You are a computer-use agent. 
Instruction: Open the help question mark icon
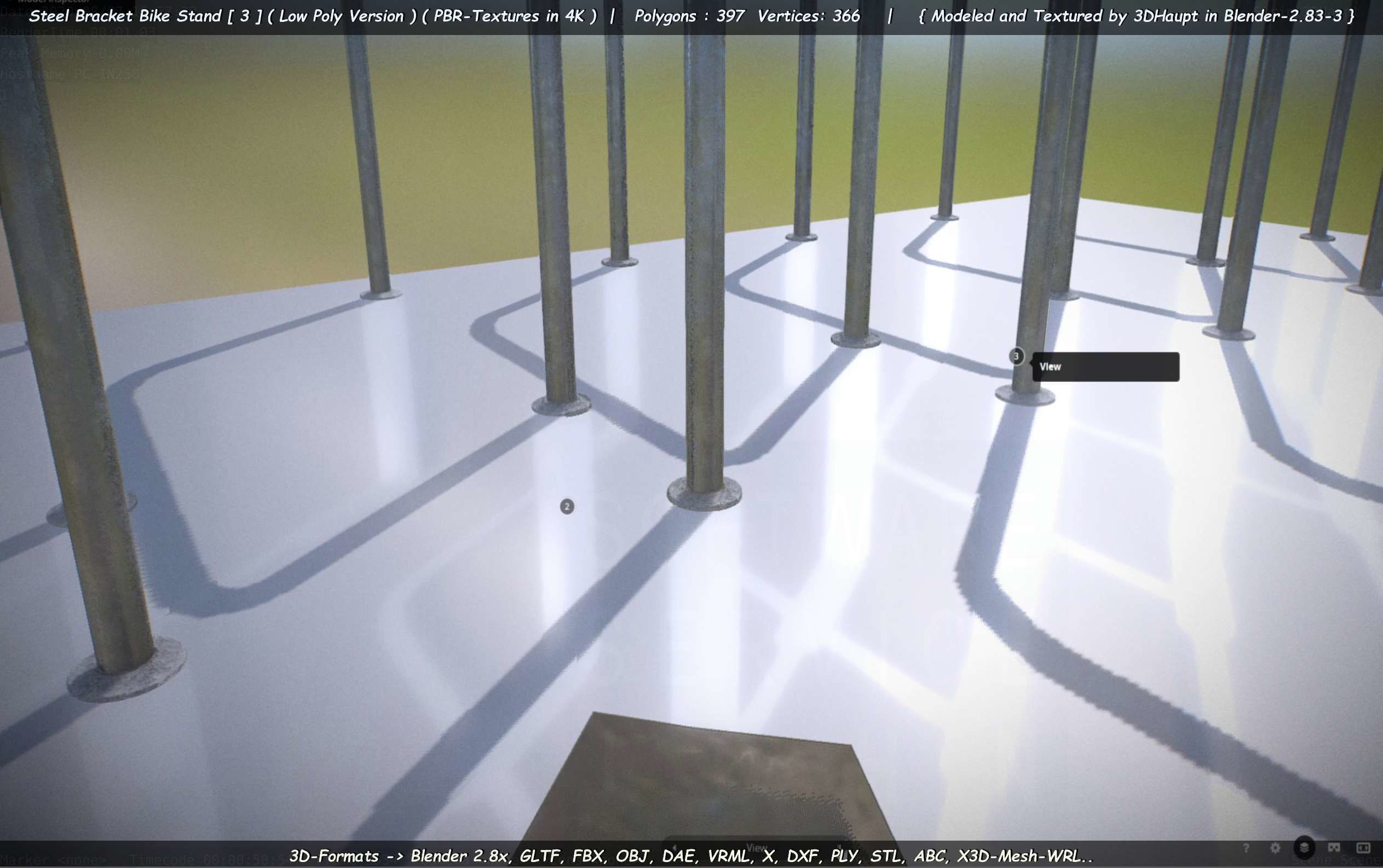[1246, 848]
